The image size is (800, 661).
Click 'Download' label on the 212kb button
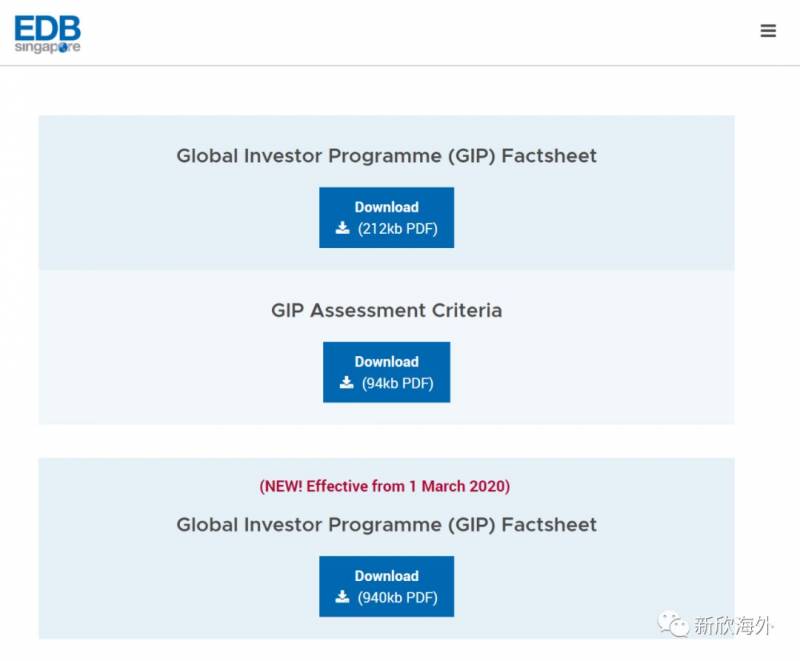(x=386, y=207)
